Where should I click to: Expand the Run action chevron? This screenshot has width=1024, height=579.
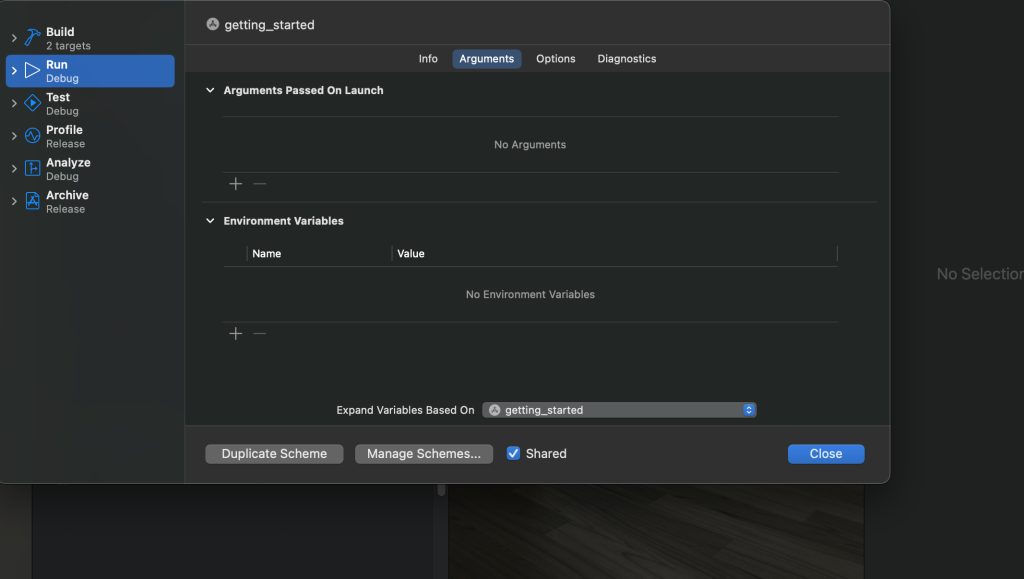click(x=14, y=70)
